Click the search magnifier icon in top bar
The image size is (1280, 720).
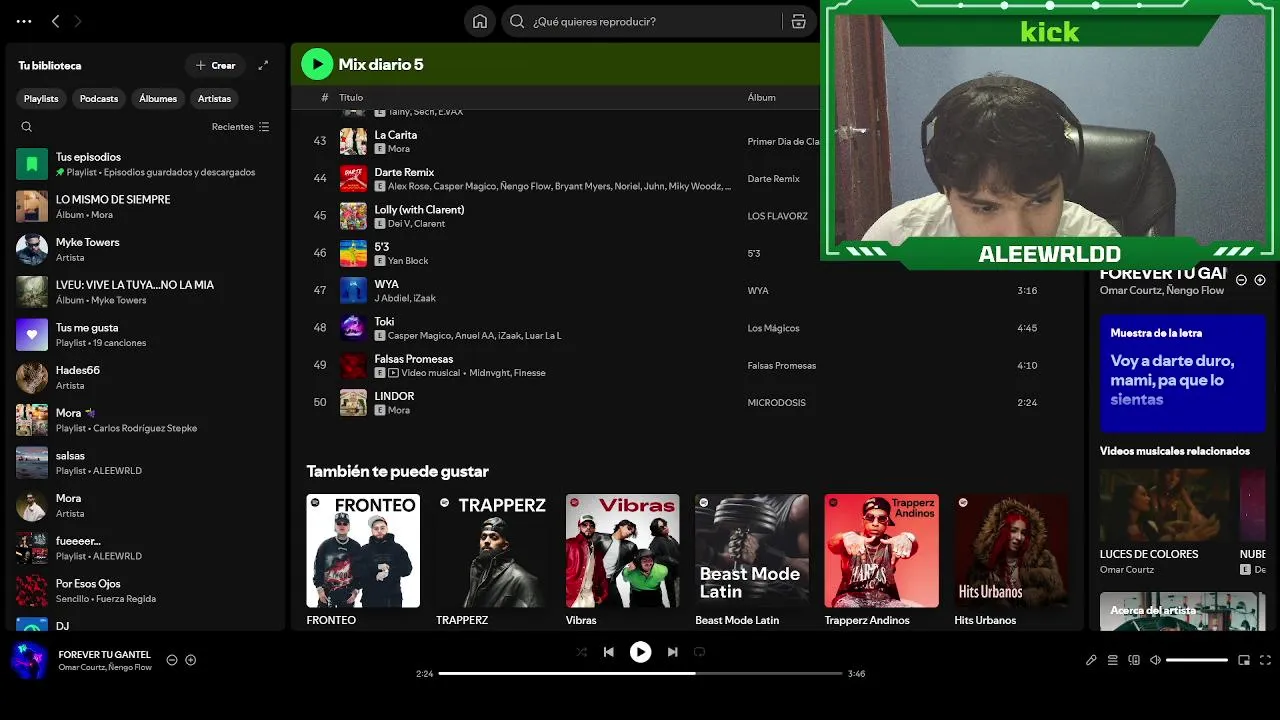(x=517, y=21)
